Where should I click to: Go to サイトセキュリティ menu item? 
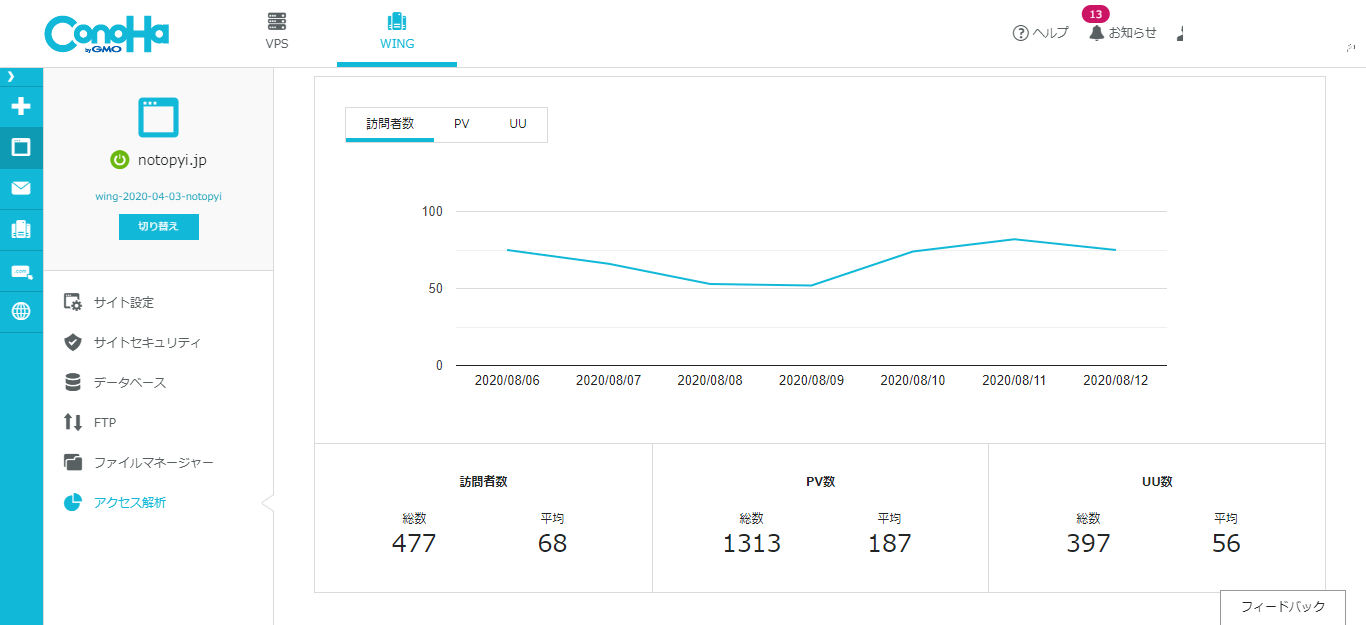146,342
